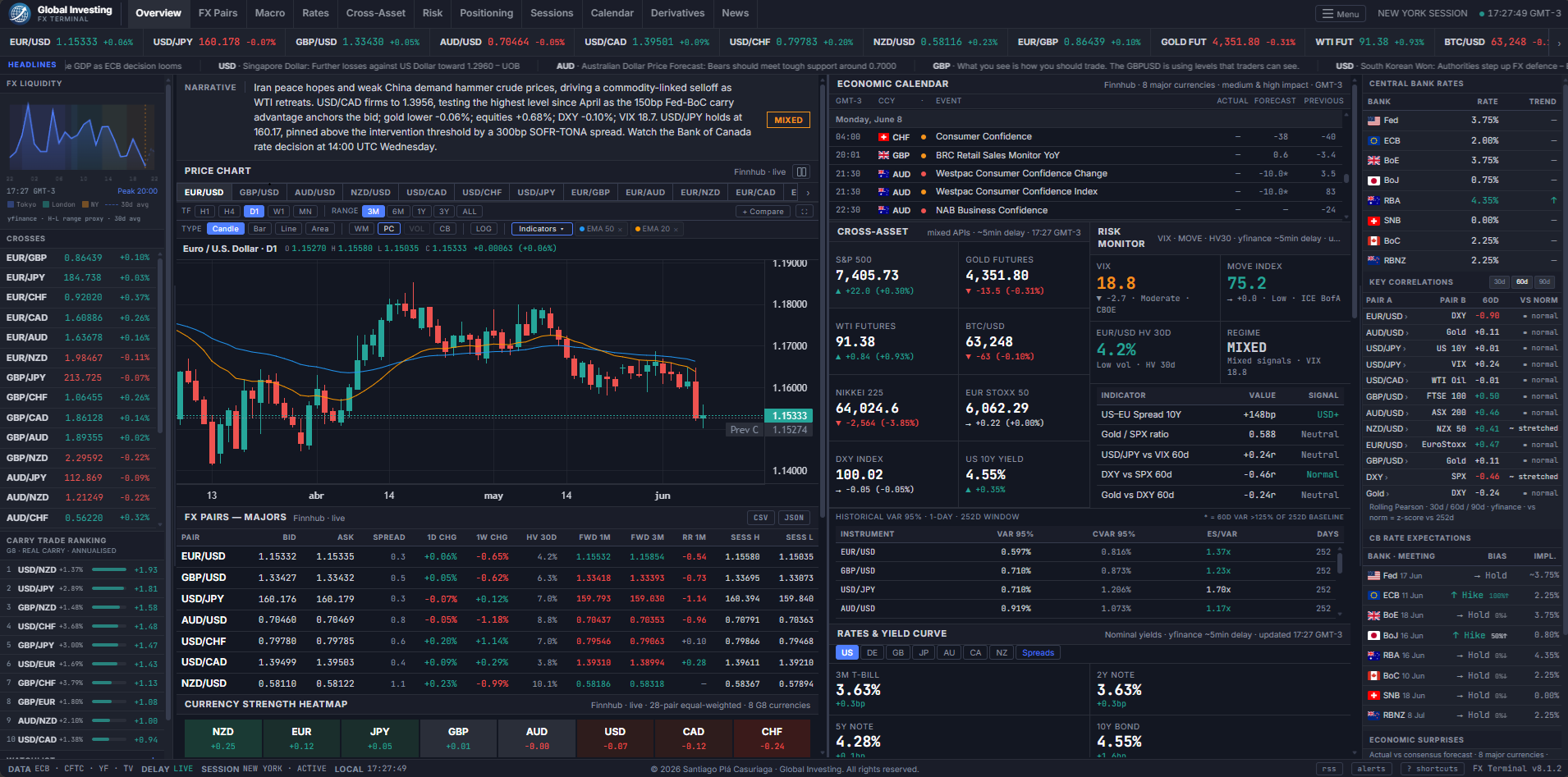
Task: Open the shortcuts help button
Action: (x=1432, y=770)
